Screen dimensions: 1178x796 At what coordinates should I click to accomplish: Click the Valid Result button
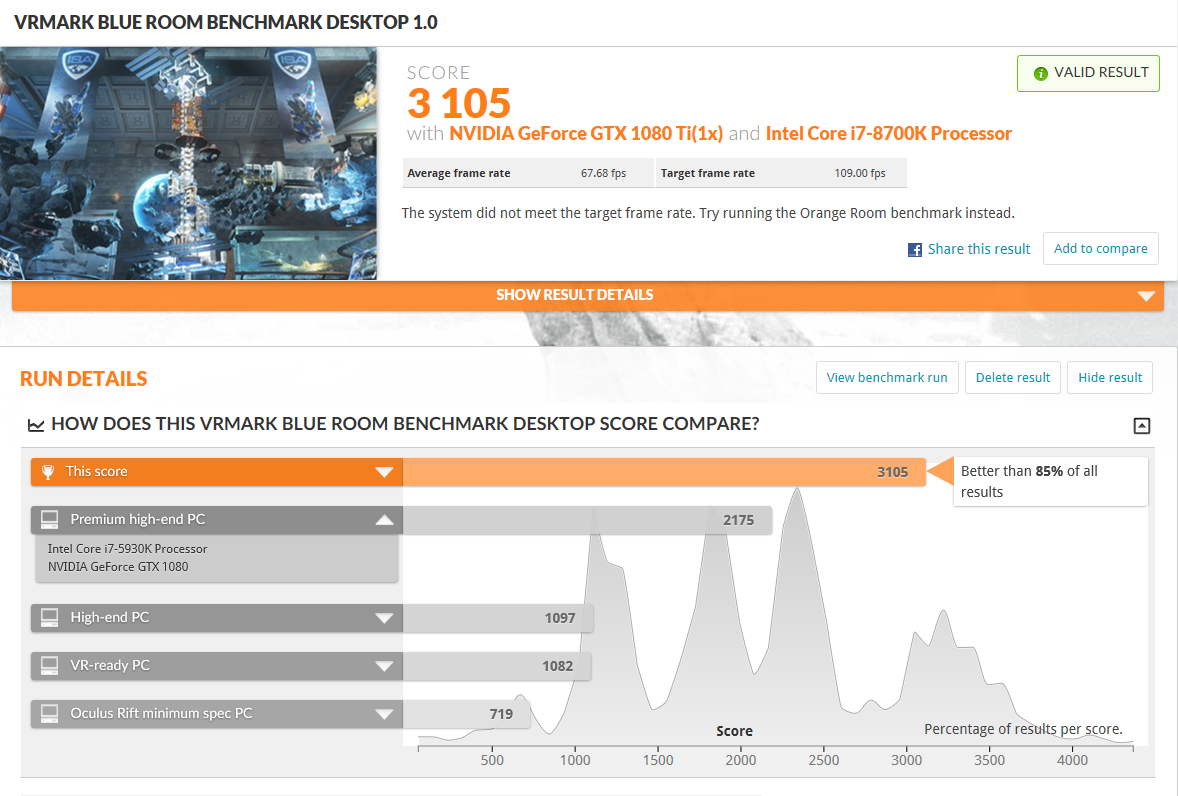coord(1088,74)
